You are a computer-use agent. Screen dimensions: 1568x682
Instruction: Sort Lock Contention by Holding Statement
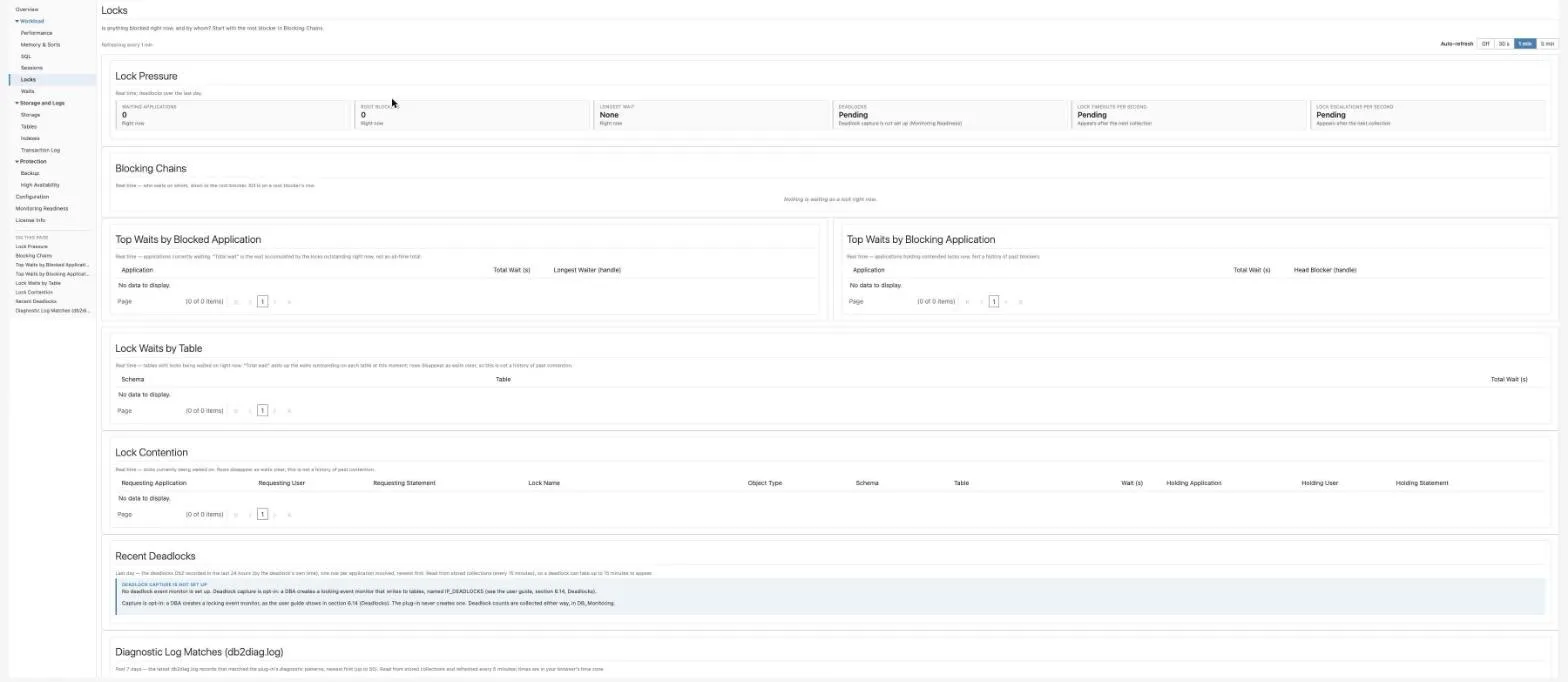(1422, 483)
